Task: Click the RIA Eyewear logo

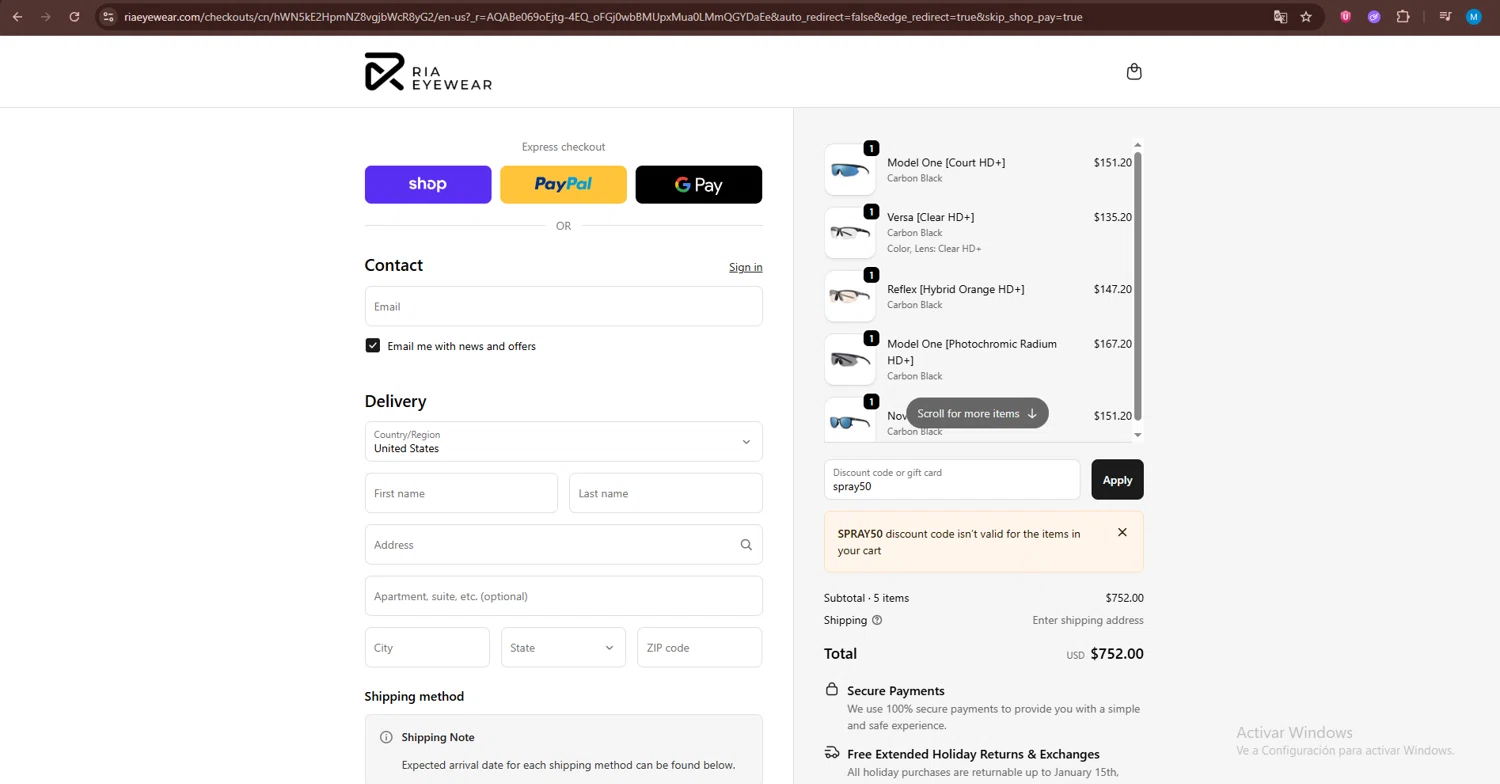Action: [428, 72]
